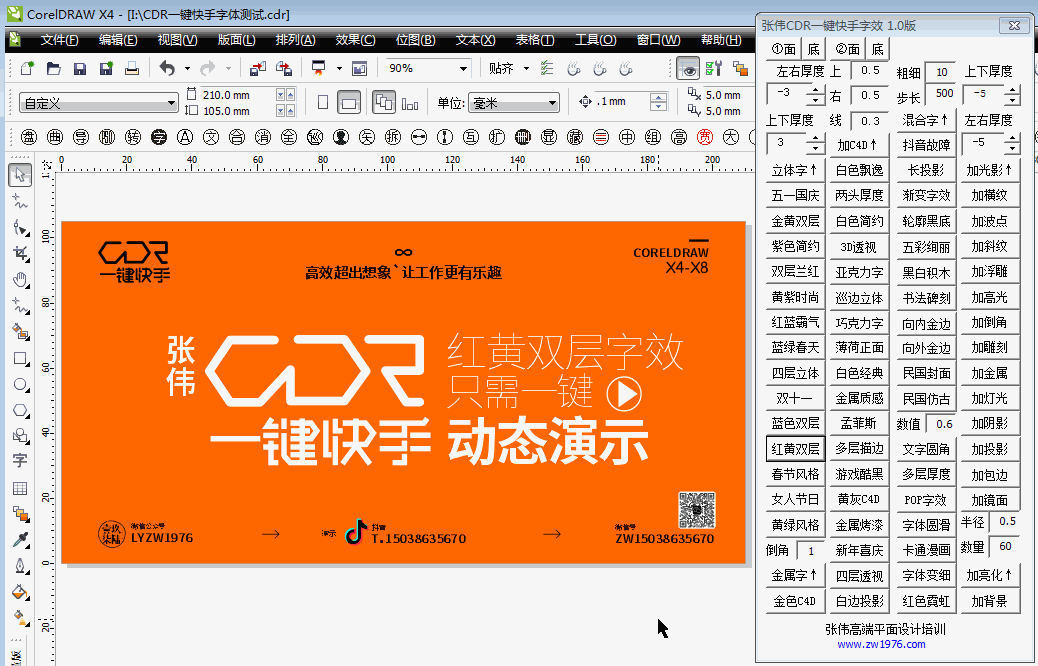
Task: Click the circled 曲 plugin icon
Action: tap(55, 137)
